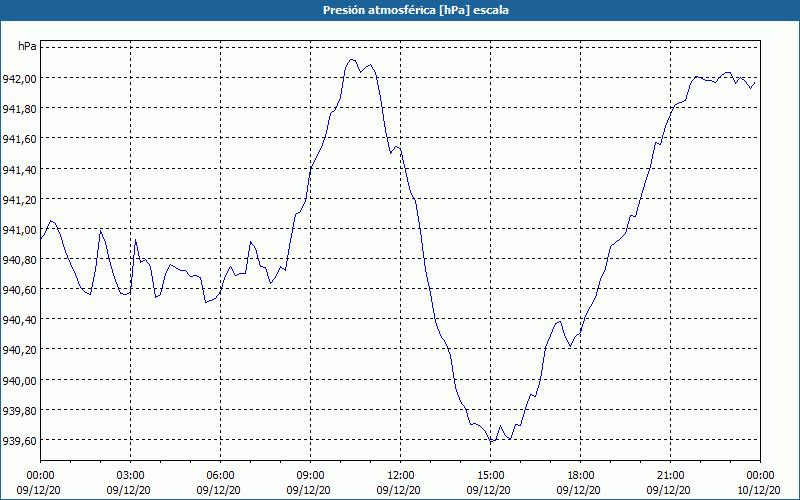Click the 10/12/20 date label
This screenshot has width=800, height=500.
(x=759, y=490)
